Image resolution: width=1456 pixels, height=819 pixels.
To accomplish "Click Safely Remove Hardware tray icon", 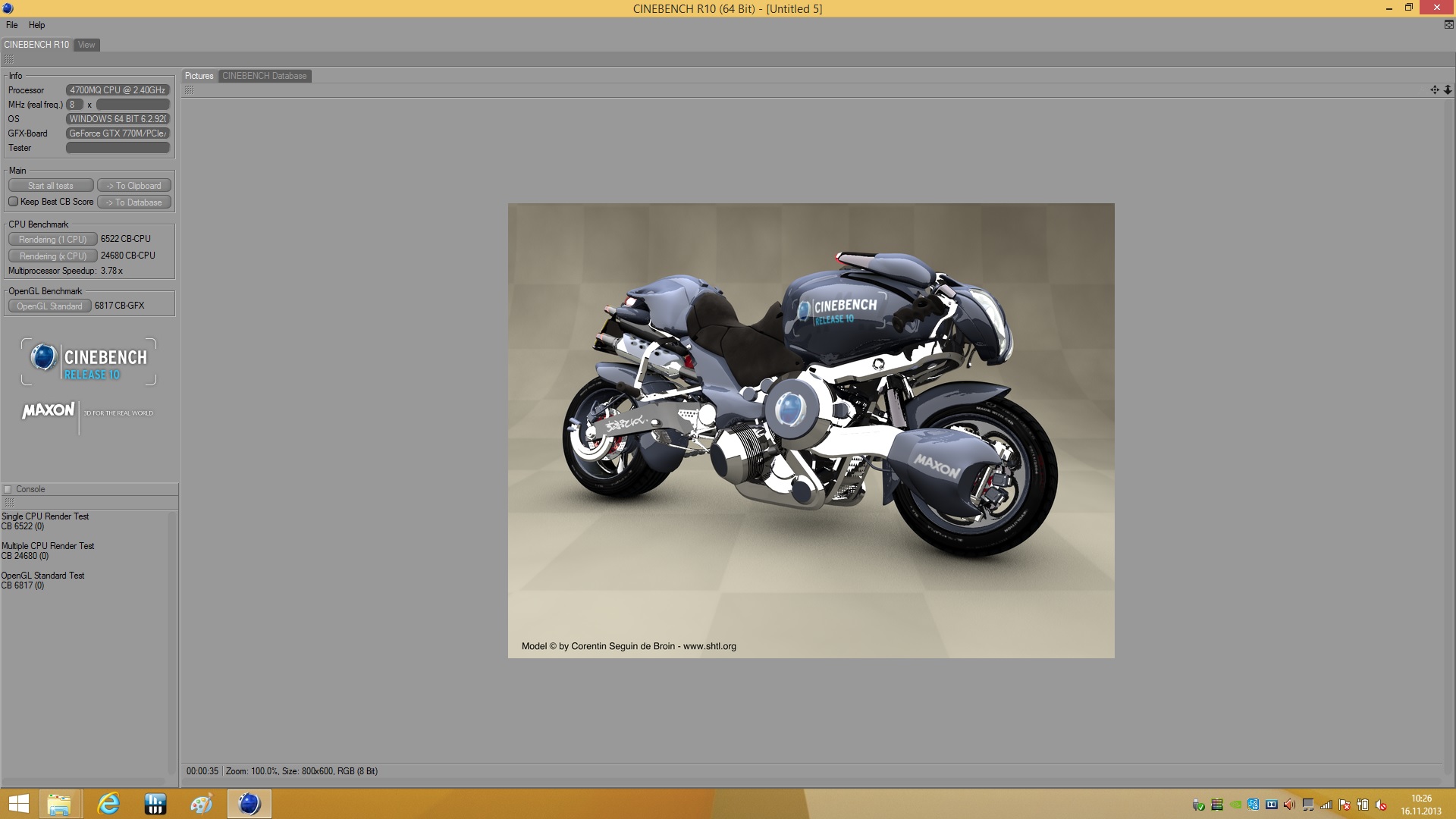I will tap(1199, 805).
